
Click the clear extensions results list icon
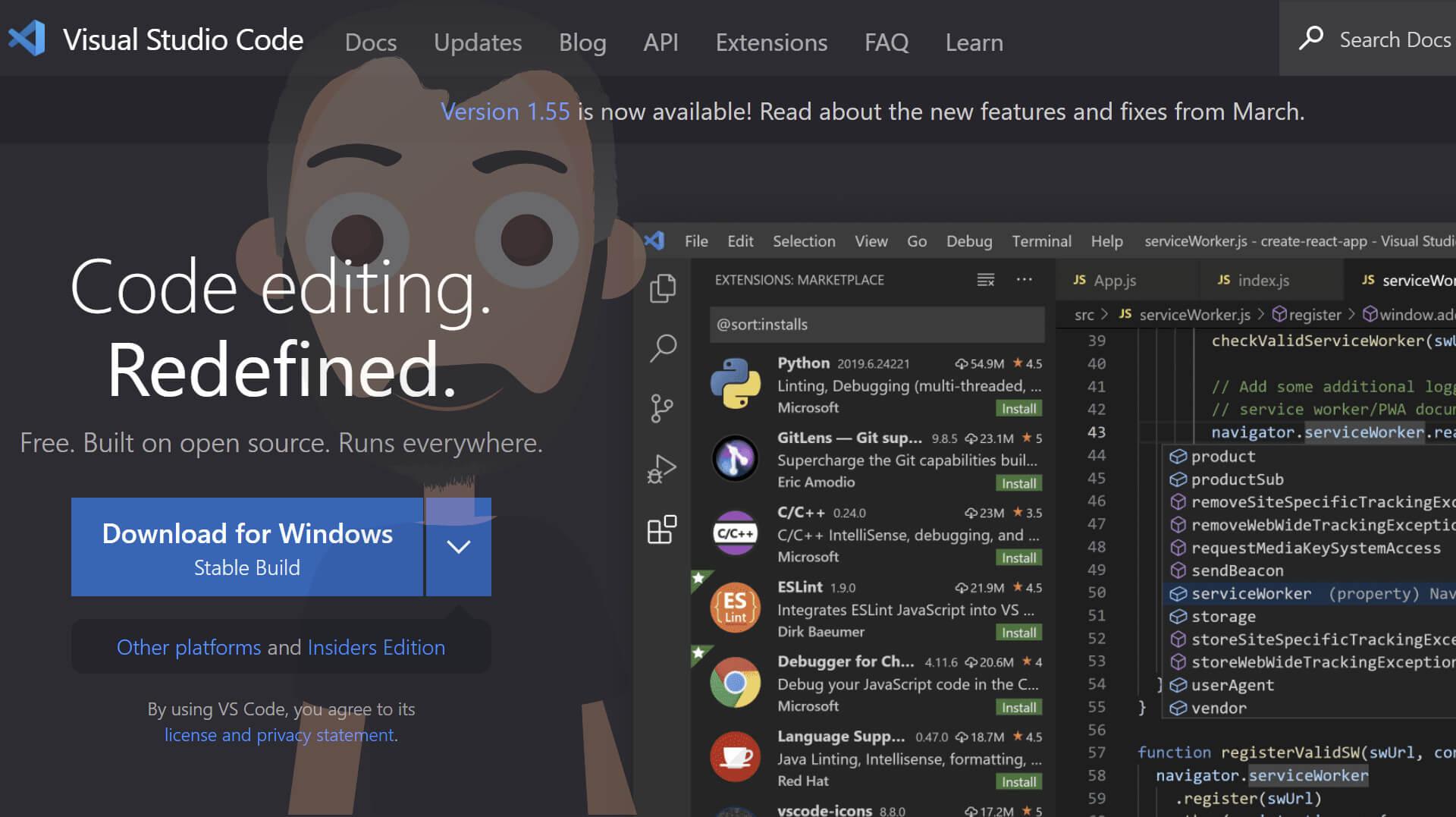(x=986, y=280)
